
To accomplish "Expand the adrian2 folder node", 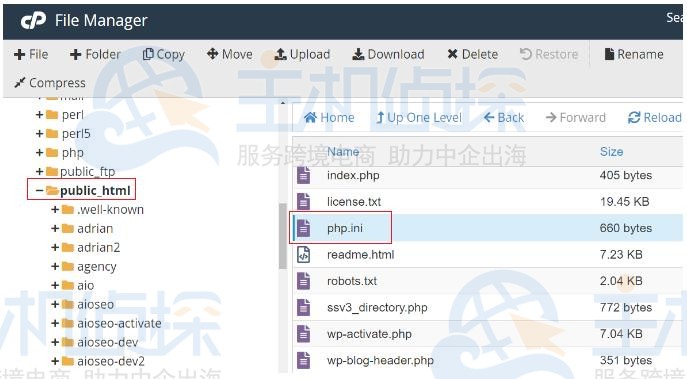I will (x=55, y=248).
